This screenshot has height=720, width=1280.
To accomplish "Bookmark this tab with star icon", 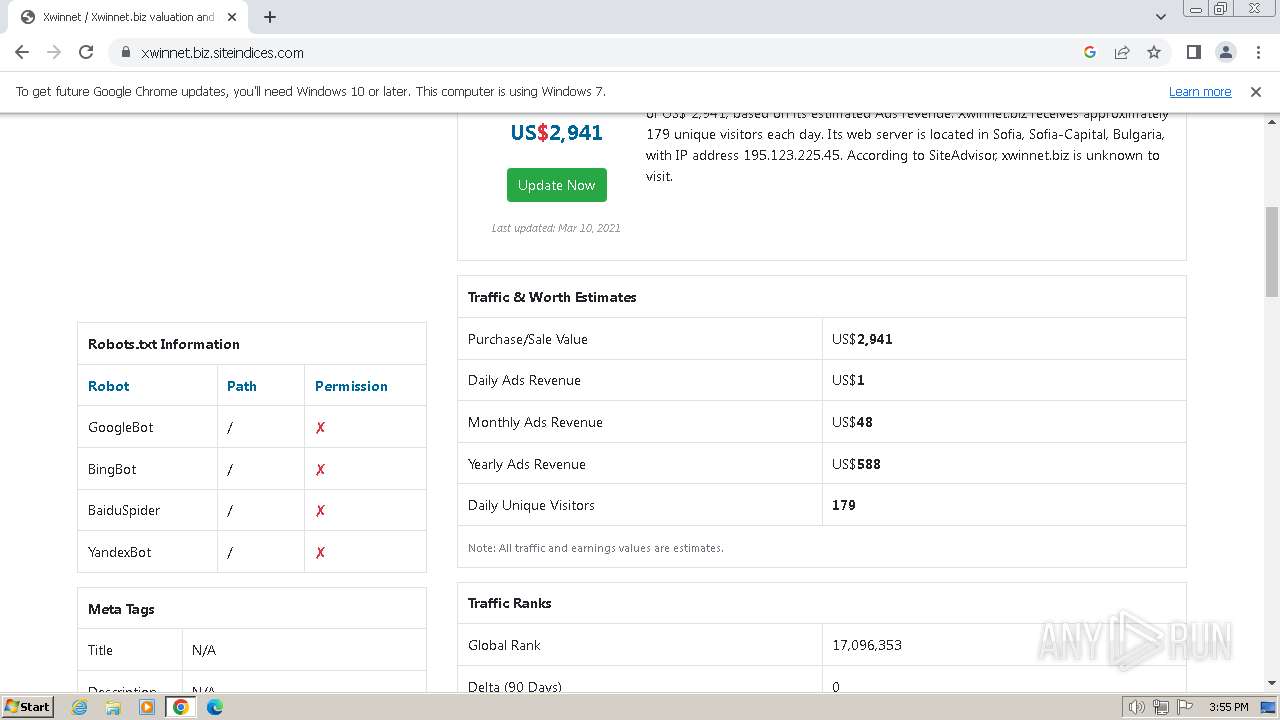I will pyautogui.click(x=1154, y=52).
